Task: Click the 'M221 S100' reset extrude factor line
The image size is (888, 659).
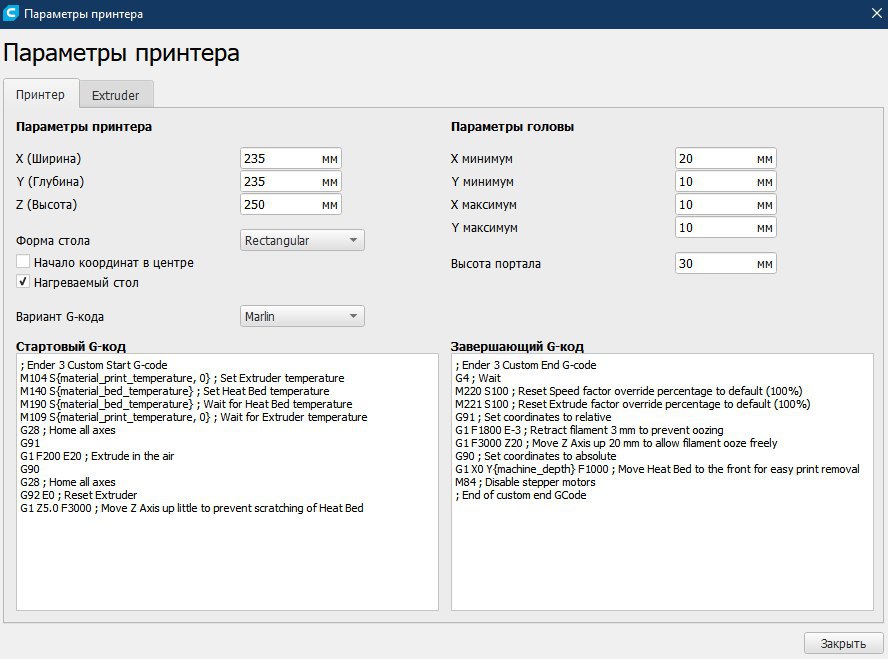Action: pyautogui.click(x=633, y=404)
